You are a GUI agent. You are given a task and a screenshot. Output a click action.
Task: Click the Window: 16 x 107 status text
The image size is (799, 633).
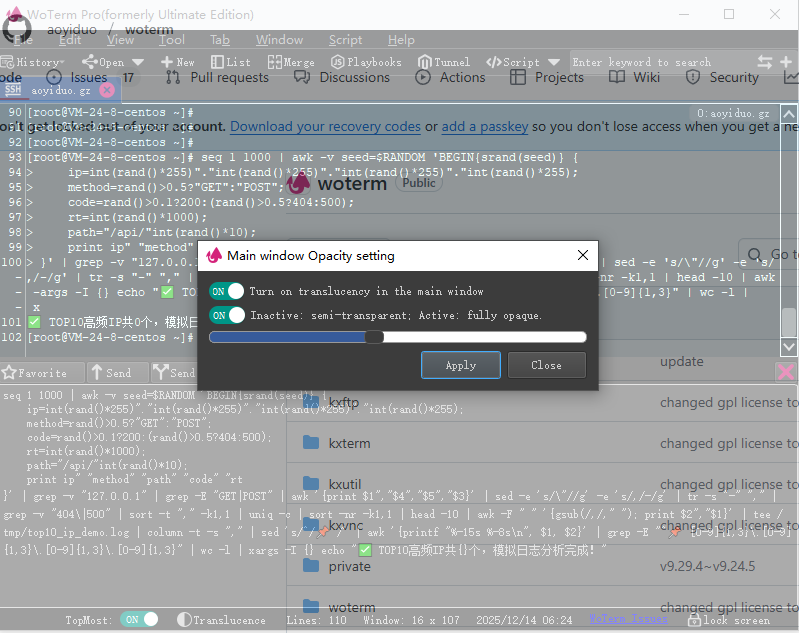click(x=411, y=620)
